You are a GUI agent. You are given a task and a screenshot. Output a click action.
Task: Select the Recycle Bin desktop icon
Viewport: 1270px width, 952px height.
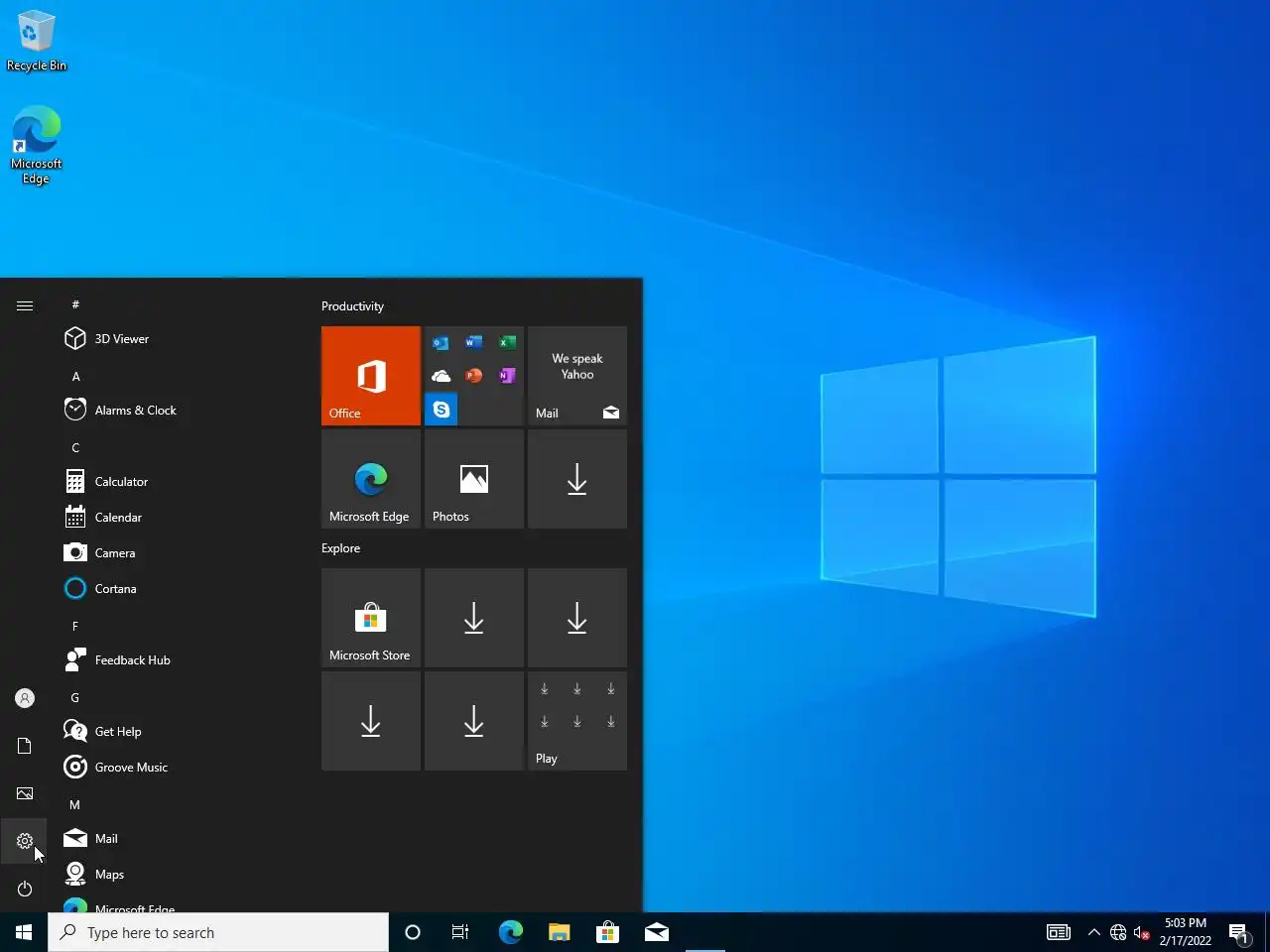(x=37, y=41)
